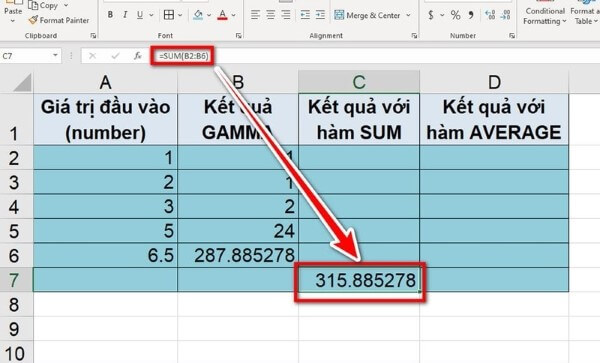Align text right in the cell
Viewport: 600px width, 363px height.
pyautogui.click(x=285, y=15)
